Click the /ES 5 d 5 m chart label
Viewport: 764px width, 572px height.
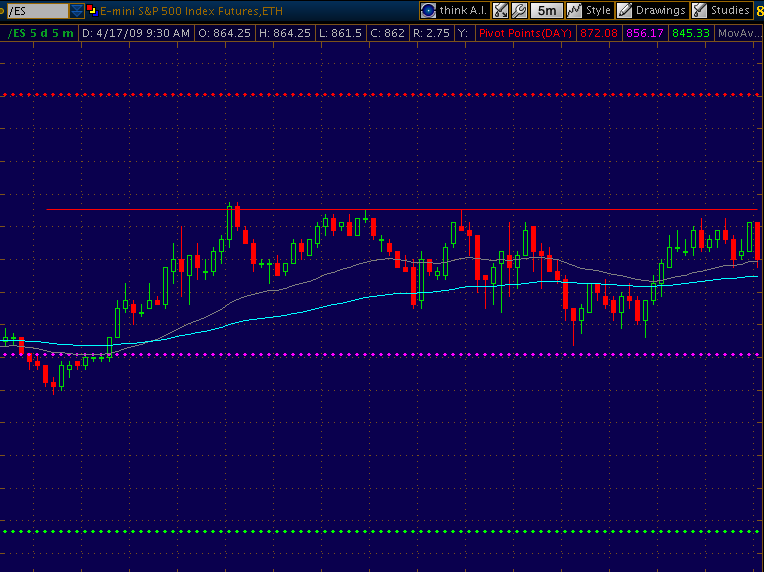pos(41,33)
